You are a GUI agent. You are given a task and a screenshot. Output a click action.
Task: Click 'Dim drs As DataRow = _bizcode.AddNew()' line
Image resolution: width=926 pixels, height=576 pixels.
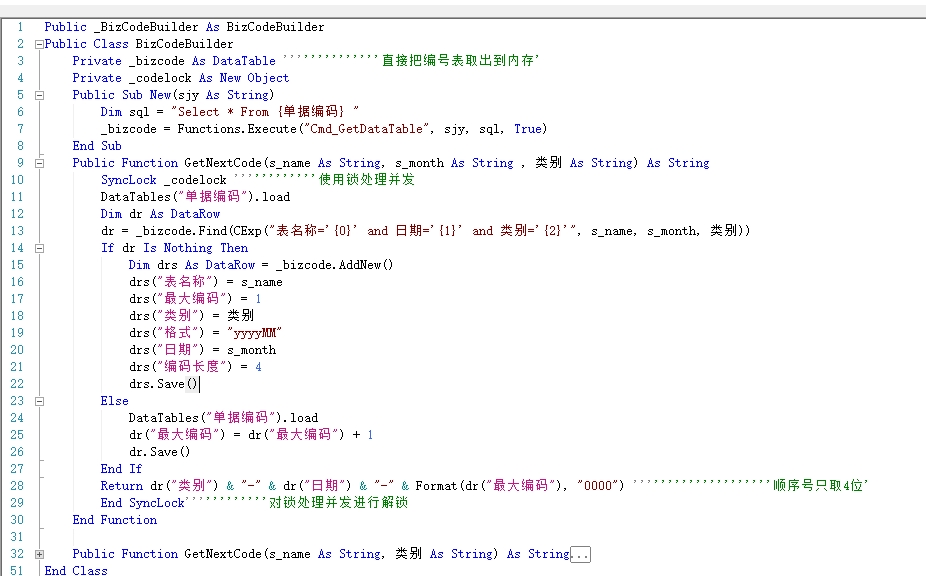tap(261, 265)
